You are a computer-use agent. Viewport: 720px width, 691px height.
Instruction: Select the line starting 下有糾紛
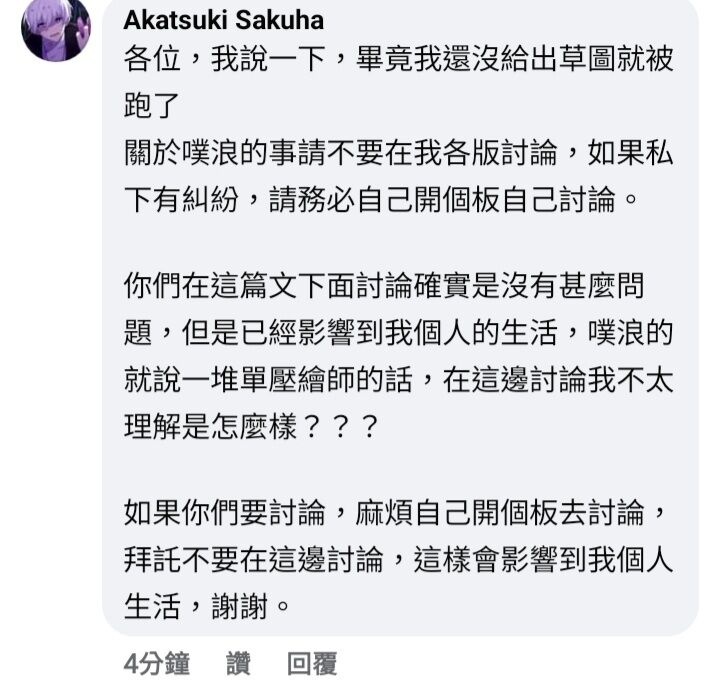[x=381, y=199]
